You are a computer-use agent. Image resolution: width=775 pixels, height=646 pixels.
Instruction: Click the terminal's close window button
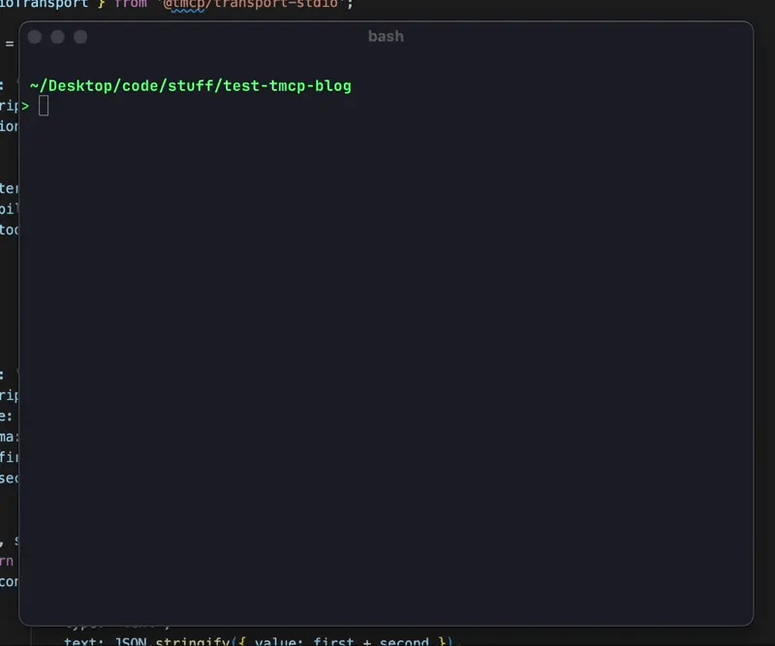[34, 37]
